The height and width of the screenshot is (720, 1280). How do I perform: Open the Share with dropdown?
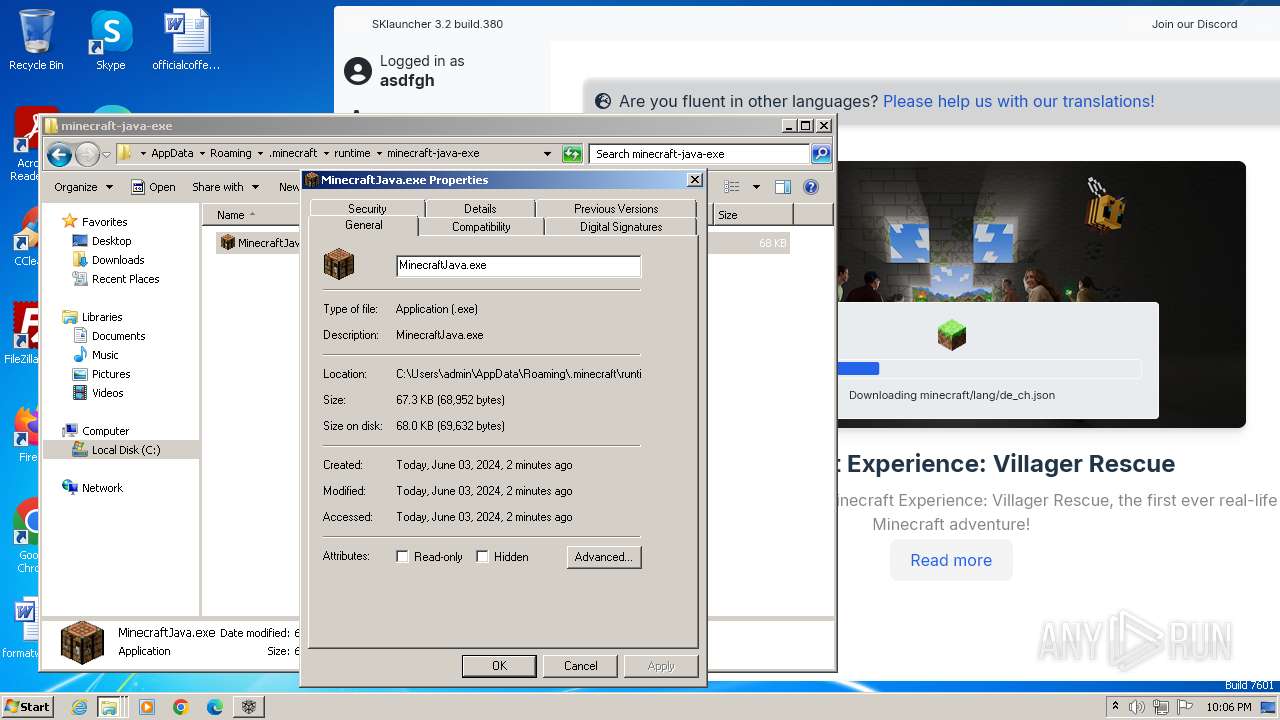click(225, 187)
